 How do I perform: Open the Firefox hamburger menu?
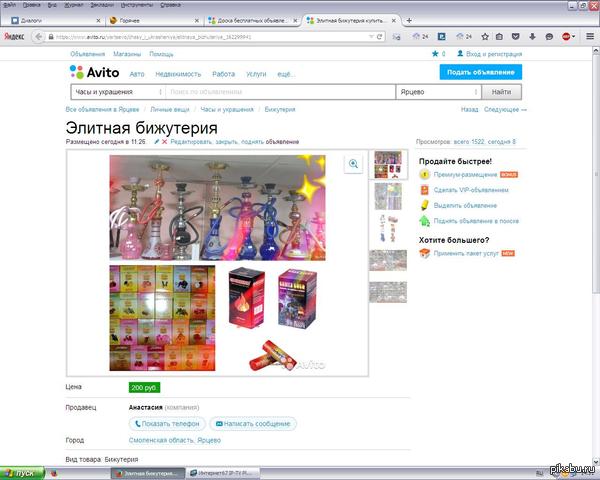coord(590,36)
